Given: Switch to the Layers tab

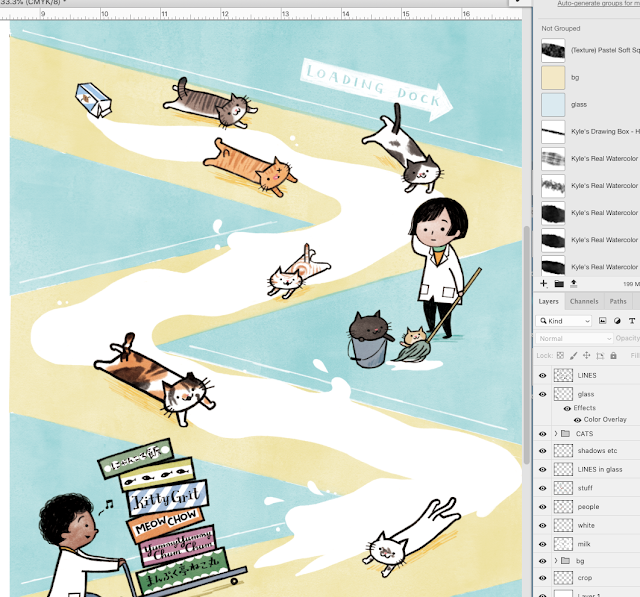Looking at the screenshot, I should tap(548, 301).
